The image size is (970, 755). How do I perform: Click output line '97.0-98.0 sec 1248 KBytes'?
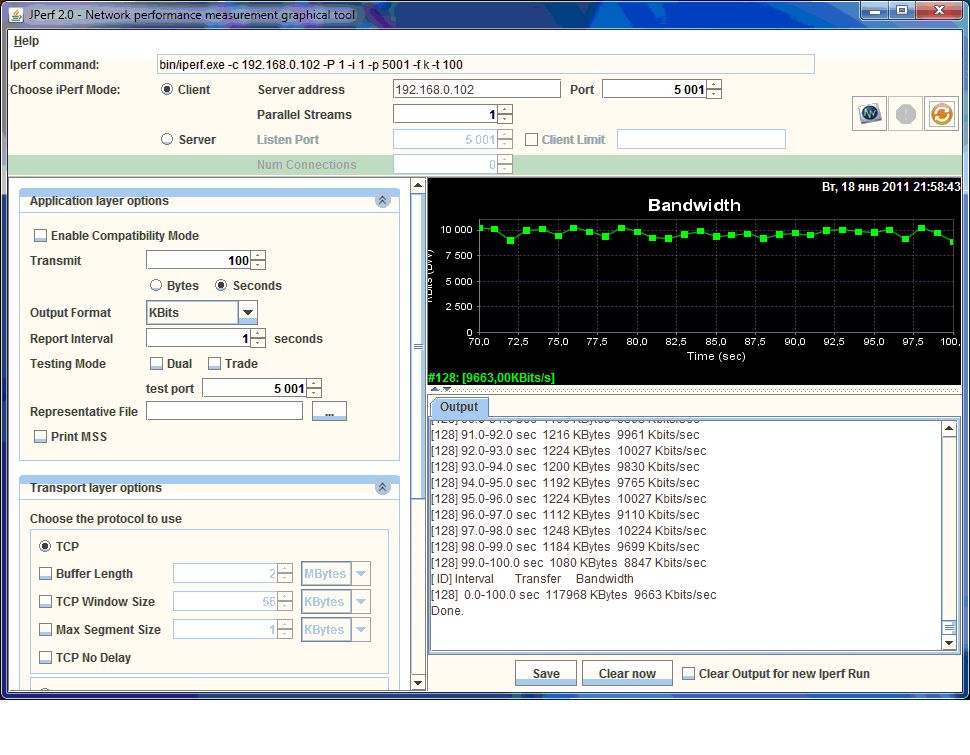tap(569, 530)
